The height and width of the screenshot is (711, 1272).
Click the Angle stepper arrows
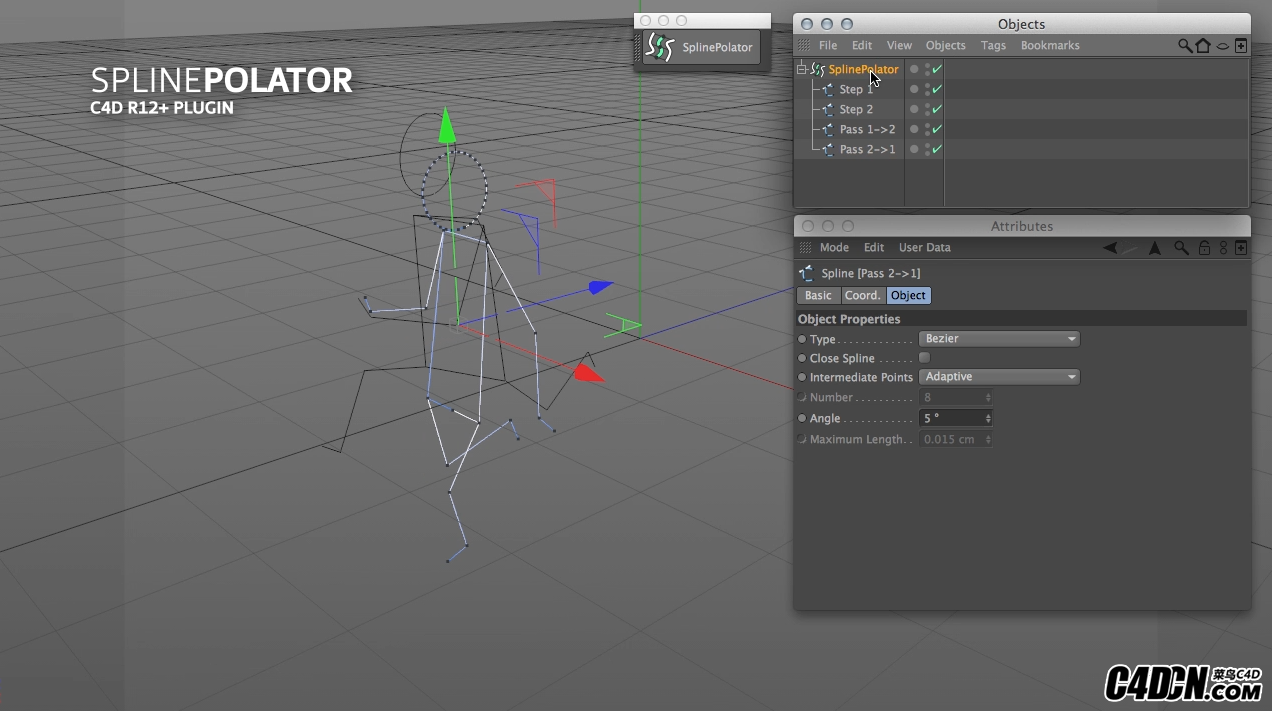point(988,419)
